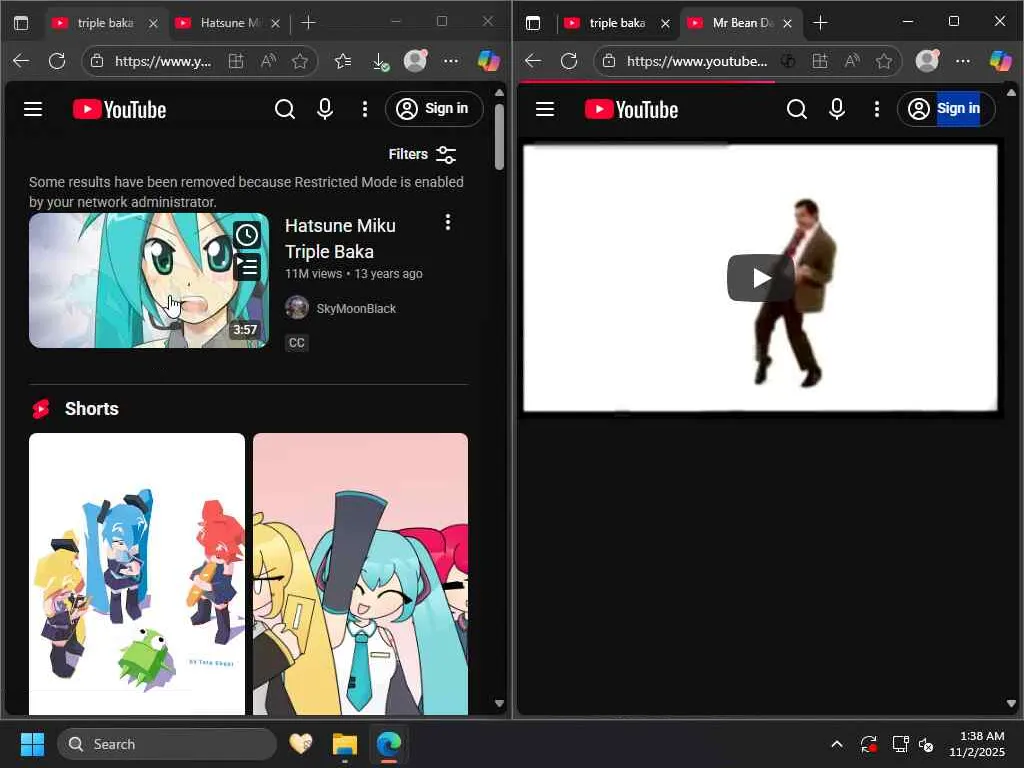Open profile icon in right browser toolbar
This screenshot has width=1024, height=768.
pyautogui.click(x=927, y=61)
